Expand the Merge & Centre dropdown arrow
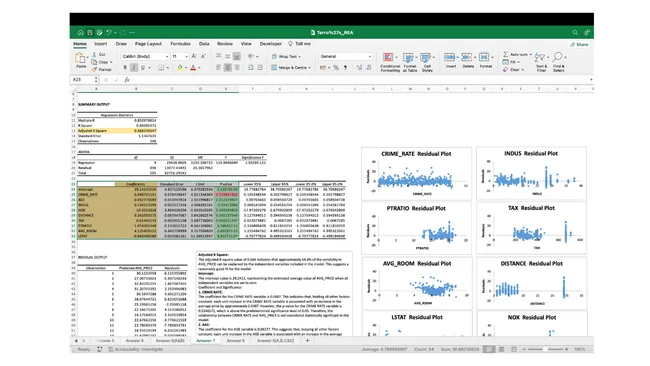The height and width of the screenshot is (366, 650). [309, 68]
